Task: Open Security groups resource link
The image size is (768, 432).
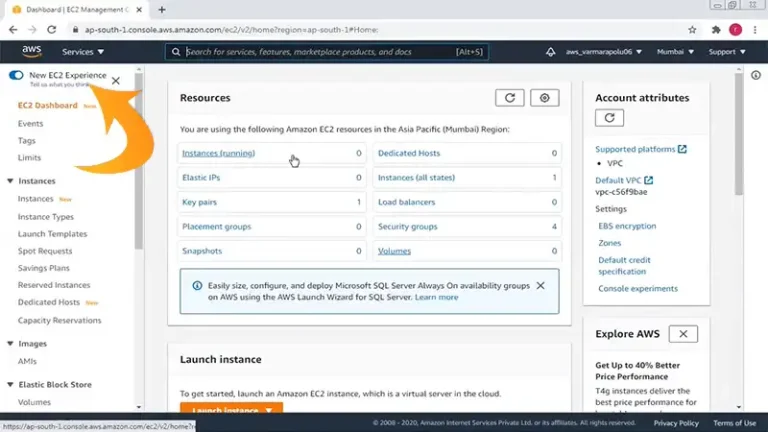Action: point(408,227)
